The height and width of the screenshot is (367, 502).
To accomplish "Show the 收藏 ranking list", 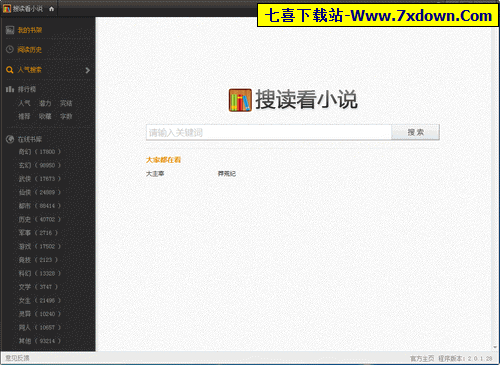I will pyautogui.click(x=45, y=116).
